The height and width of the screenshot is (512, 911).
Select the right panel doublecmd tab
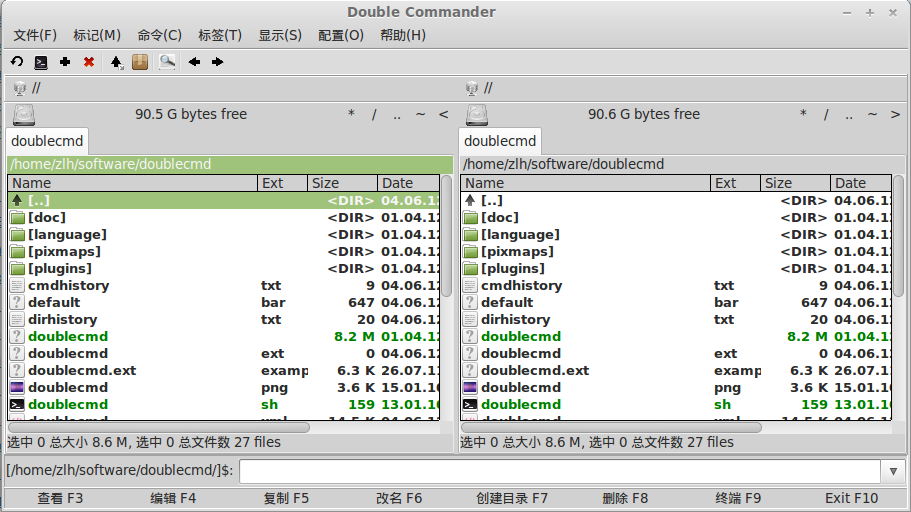point(500,141)
